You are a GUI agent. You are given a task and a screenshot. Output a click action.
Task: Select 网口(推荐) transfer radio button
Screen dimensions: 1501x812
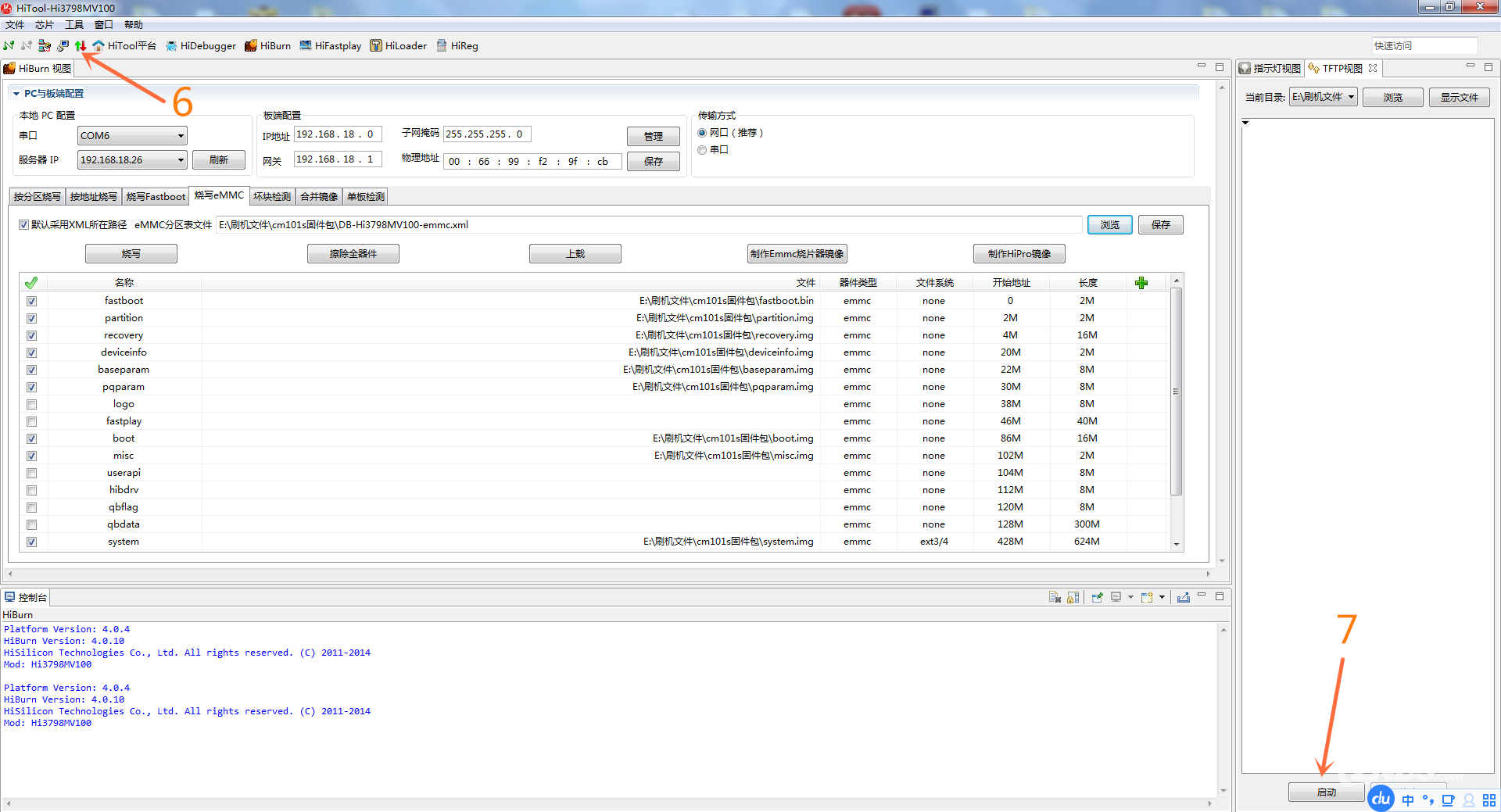tap(702, 133)
